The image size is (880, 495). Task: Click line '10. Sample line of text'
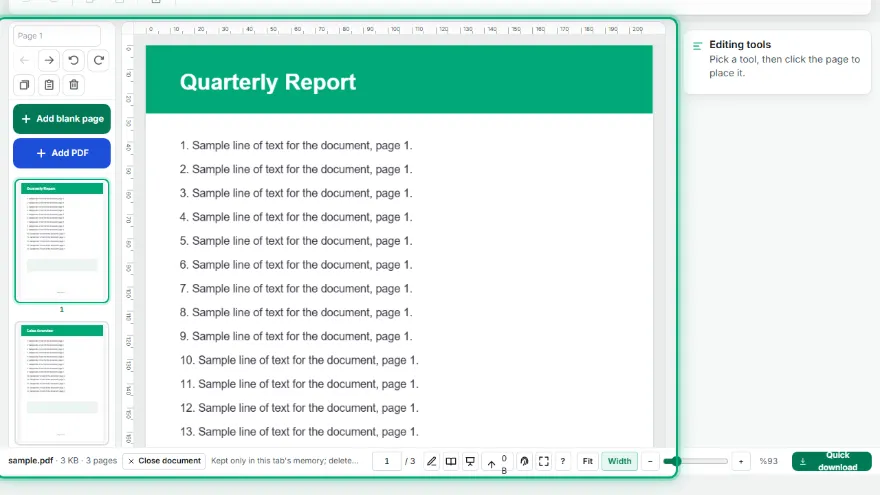pos(299,360)
